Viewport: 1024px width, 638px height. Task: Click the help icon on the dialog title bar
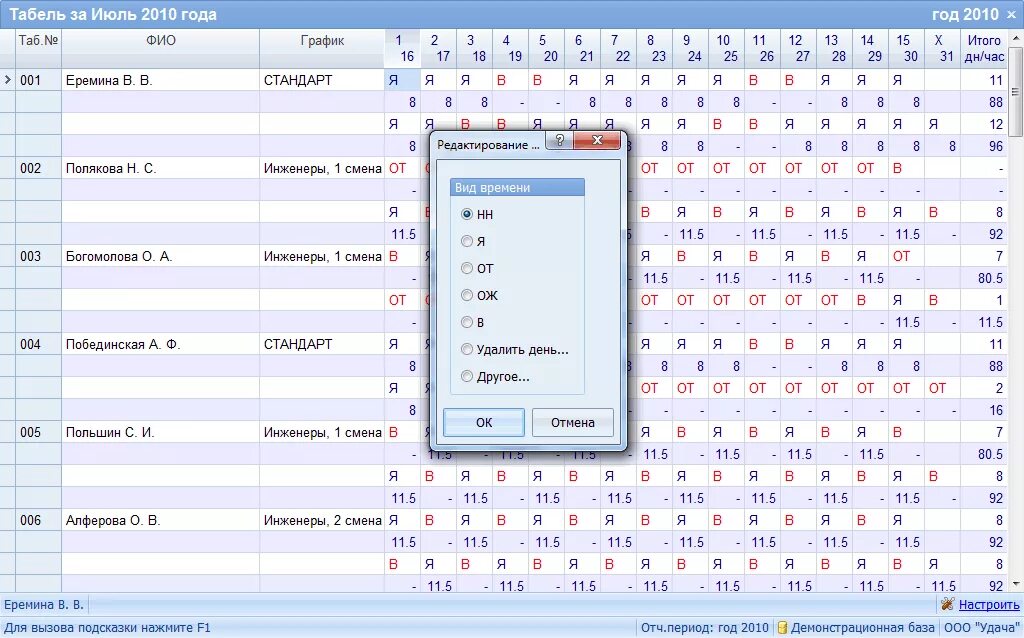point(560,141)
